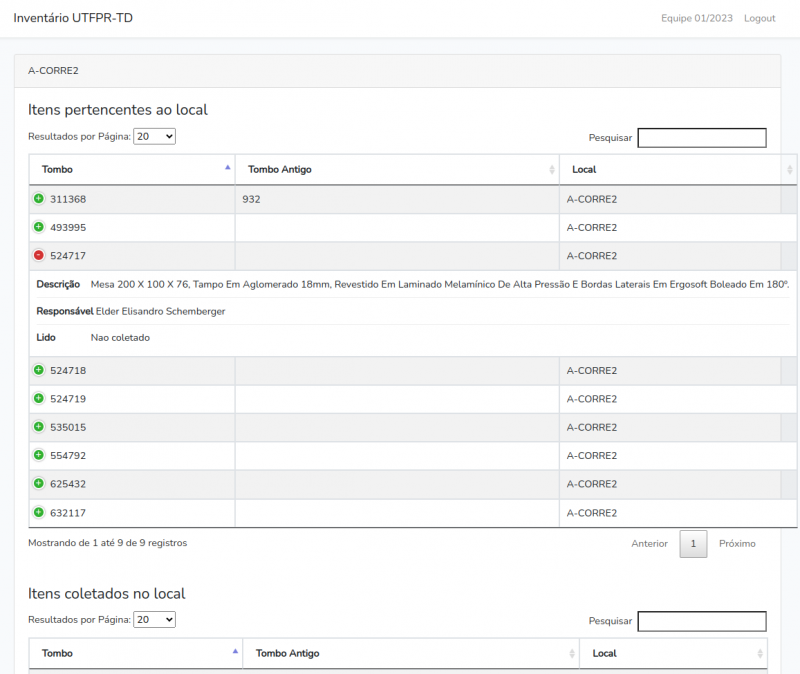The image size is (800, 674).
Task: Open Equipe 01/2023 link
Action: [x=696, y=18]
